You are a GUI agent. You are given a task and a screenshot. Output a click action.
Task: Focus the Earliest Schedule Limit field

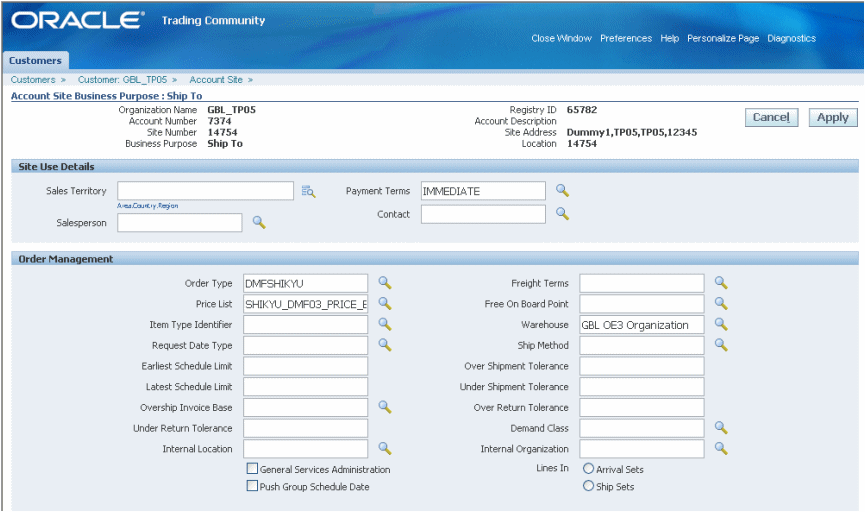306,366
